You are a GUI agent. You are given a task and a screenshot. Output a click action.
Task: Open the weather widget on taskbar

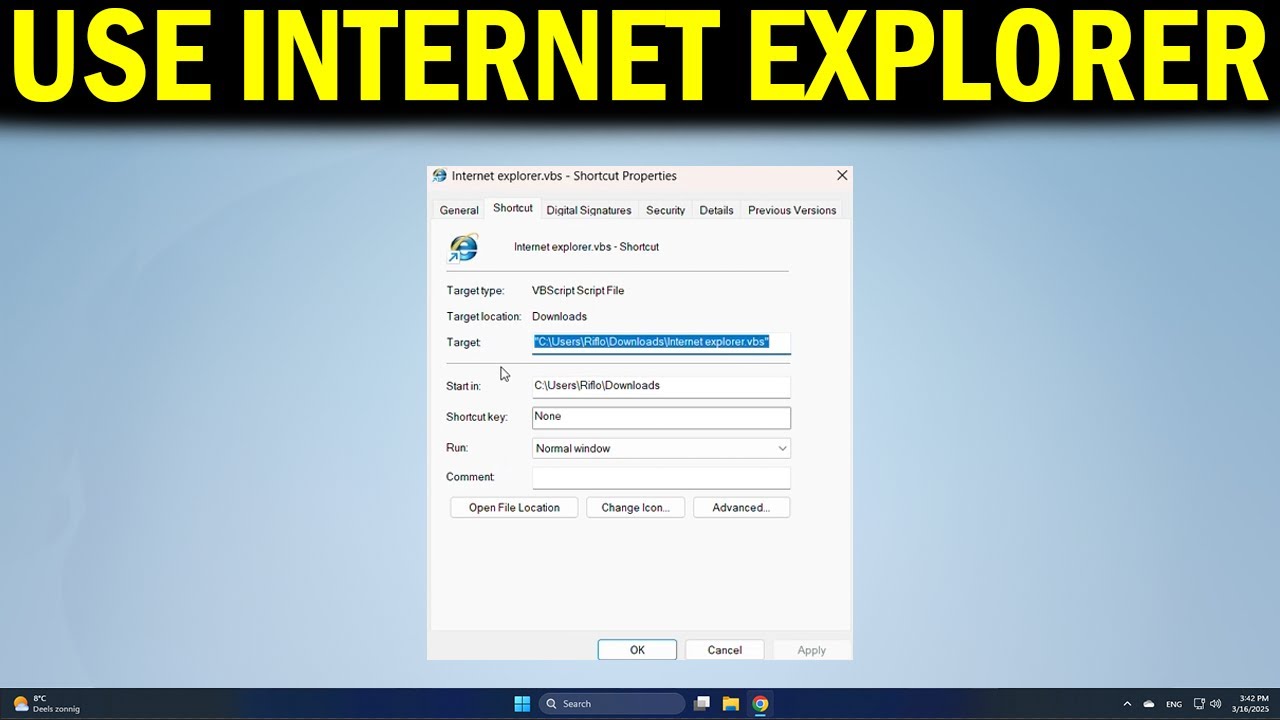pyautogui.click(x=47, y=704)
